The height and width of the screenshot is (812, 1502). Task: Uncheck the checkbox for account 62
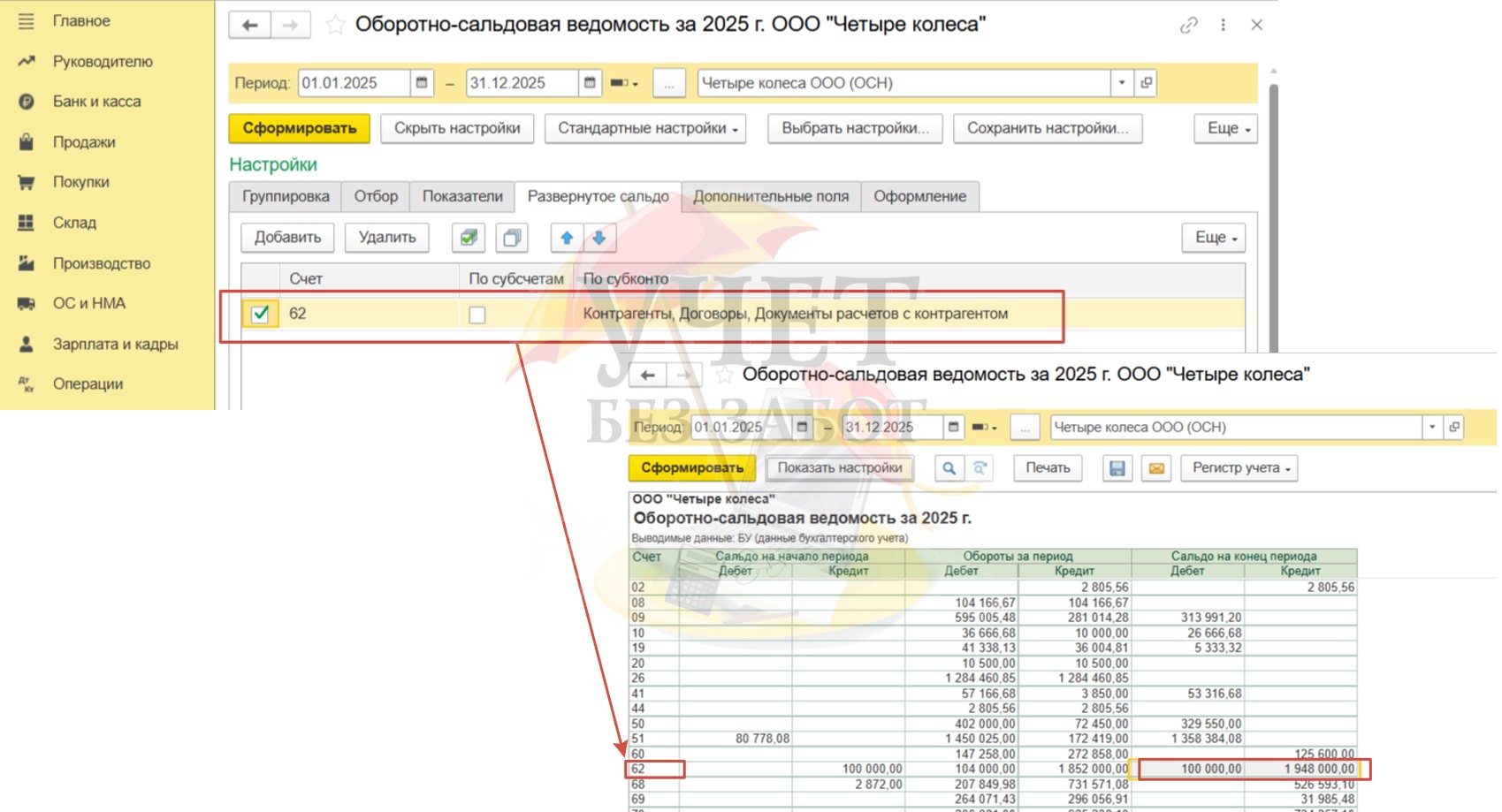pyautogui.click(x=260, y=314)
